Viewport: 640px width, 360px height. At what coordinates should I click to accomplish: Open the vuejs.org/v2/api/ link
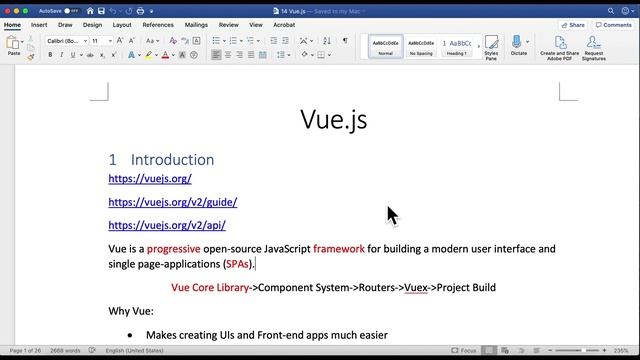167,225
